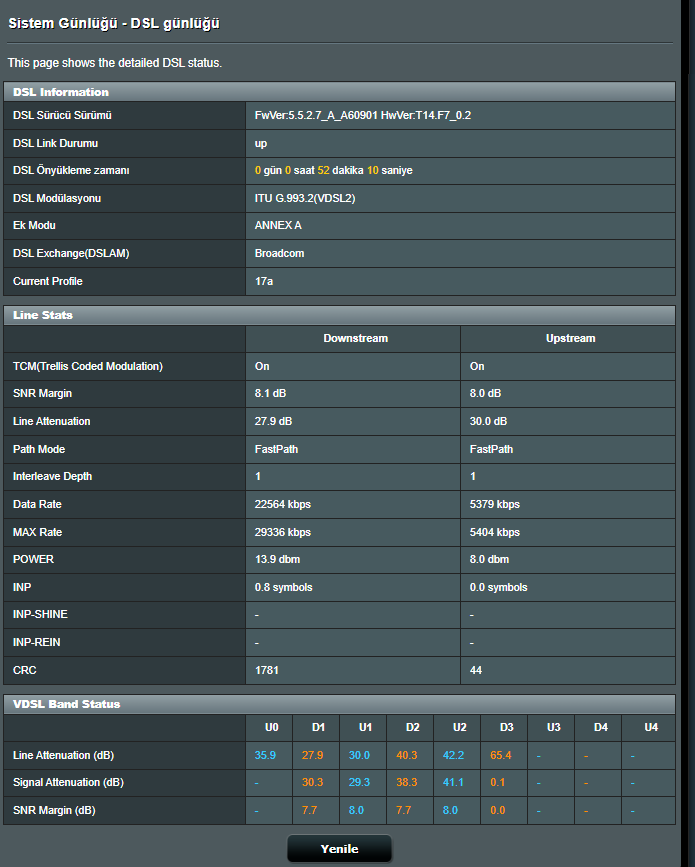Click the D2 band column header
Image resolution: width=695 pixels, height=867 pixels.
tap(412, 727)
